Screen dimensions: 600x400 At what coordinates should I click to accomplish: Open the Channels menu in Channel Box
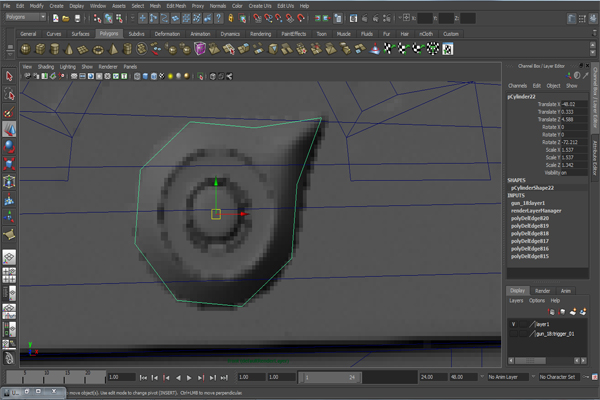tap(517, 86)
